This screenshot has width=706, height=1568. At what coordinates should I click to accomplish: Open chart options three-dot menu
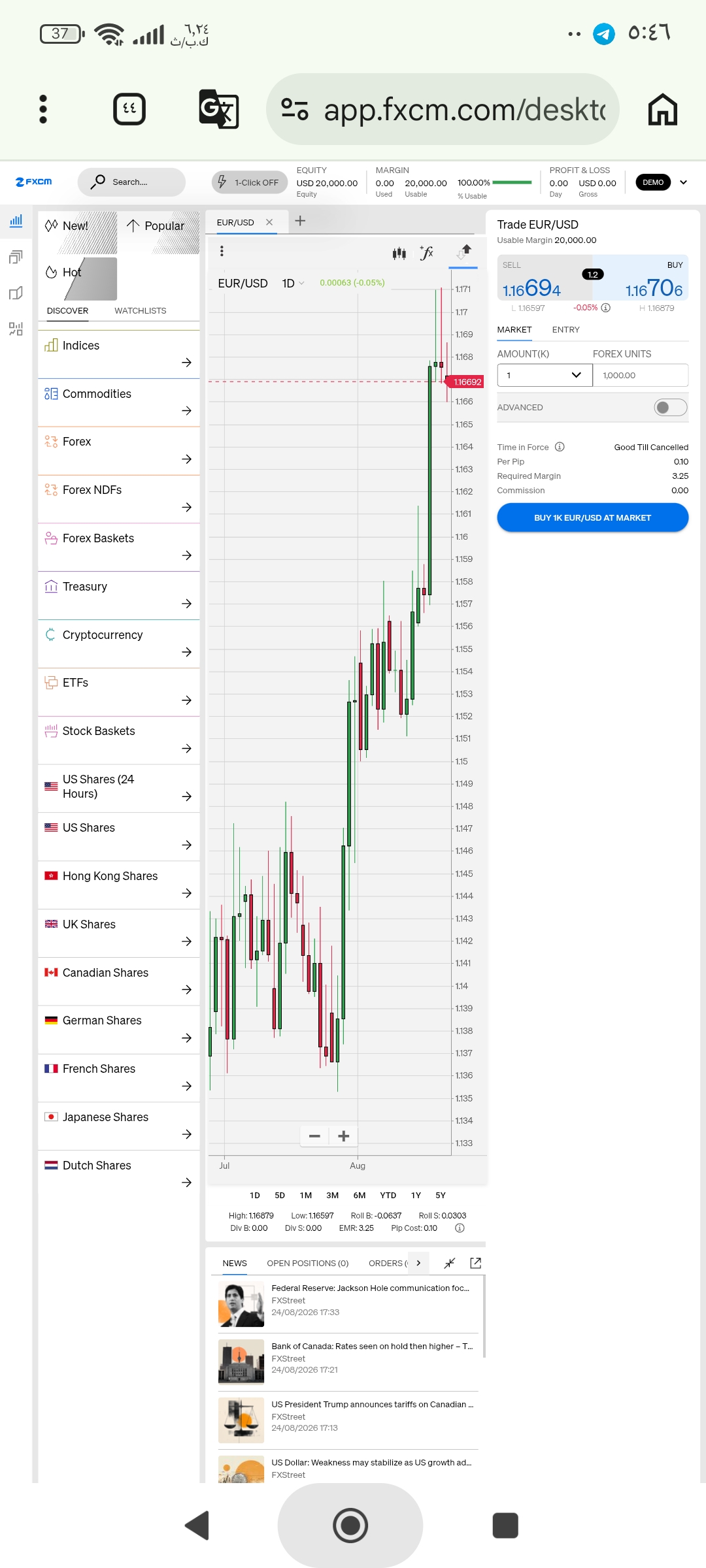pos(222,251)
